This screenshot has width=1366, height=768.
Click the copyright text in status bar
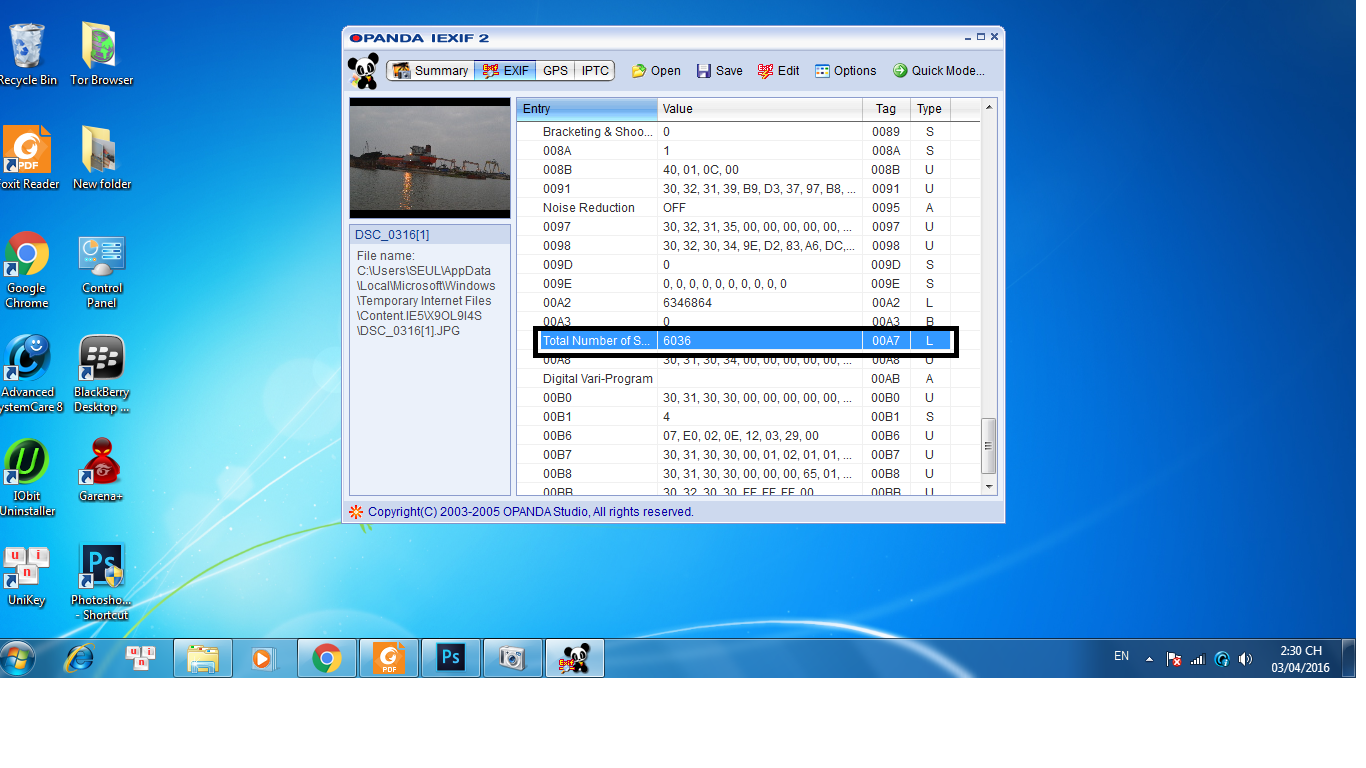[x=530, y=512]
